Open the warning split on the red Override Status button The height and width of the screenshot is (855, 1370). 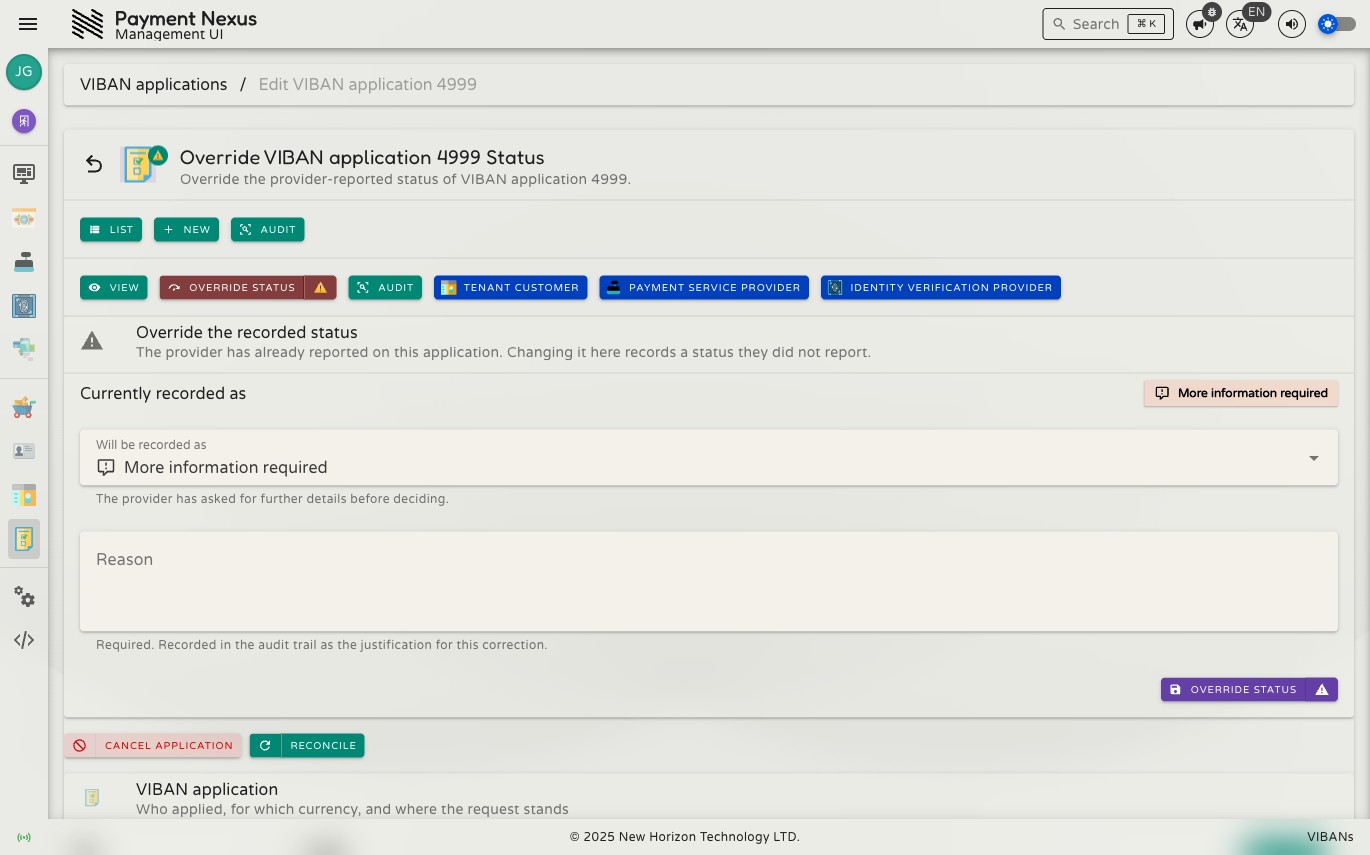click(x=321, y=288)
